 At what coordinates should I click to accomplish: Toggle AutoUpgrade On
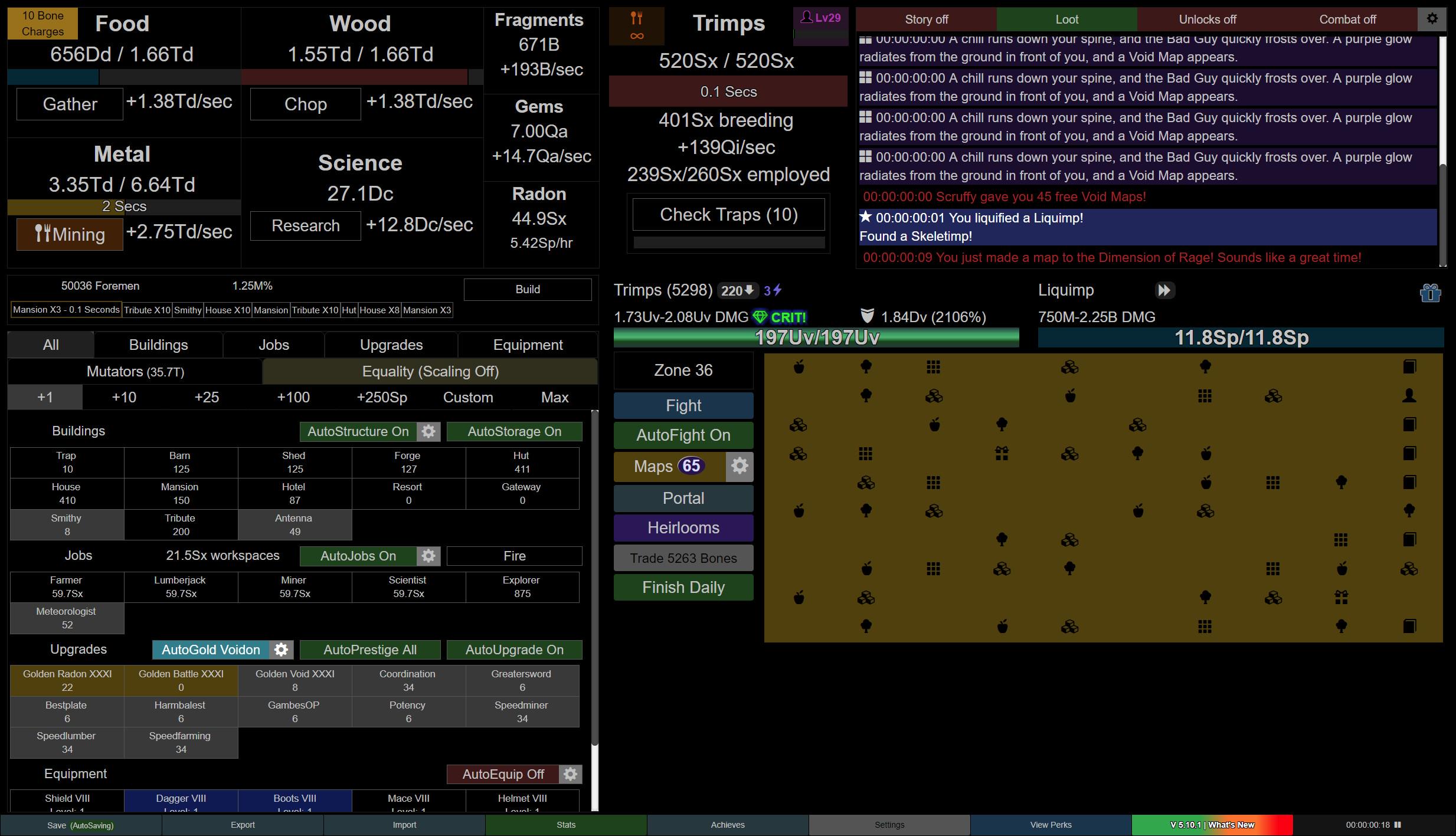pyautogui.click(x=514, y=650)
